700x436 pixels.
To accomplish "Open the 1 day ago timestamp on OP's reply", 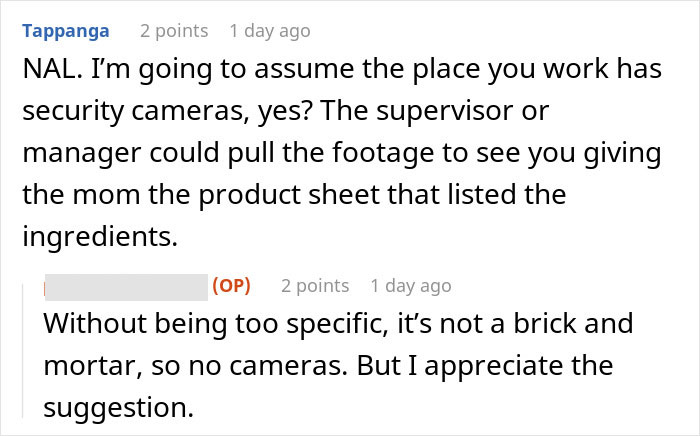I will (x=411, y=286).
